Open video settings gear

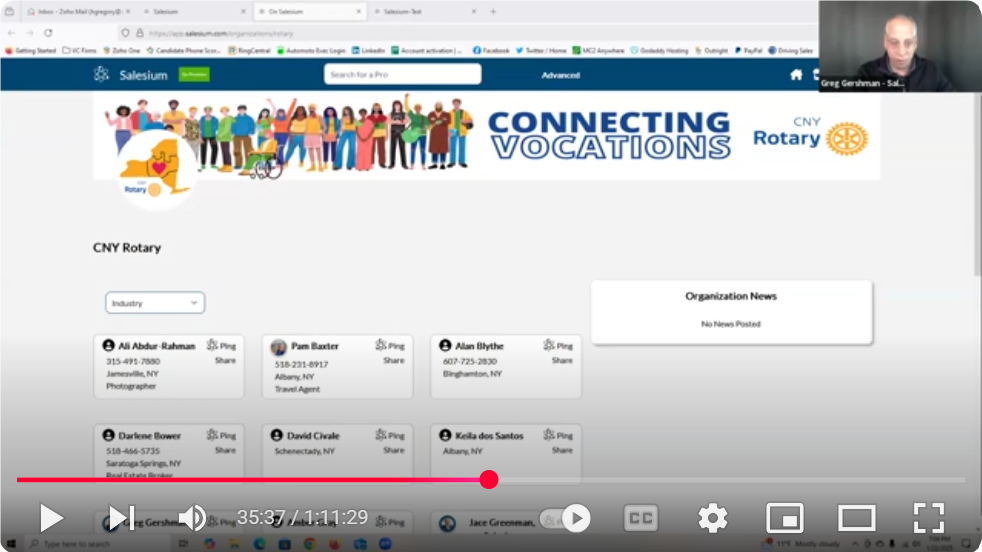tap(713, 518)
